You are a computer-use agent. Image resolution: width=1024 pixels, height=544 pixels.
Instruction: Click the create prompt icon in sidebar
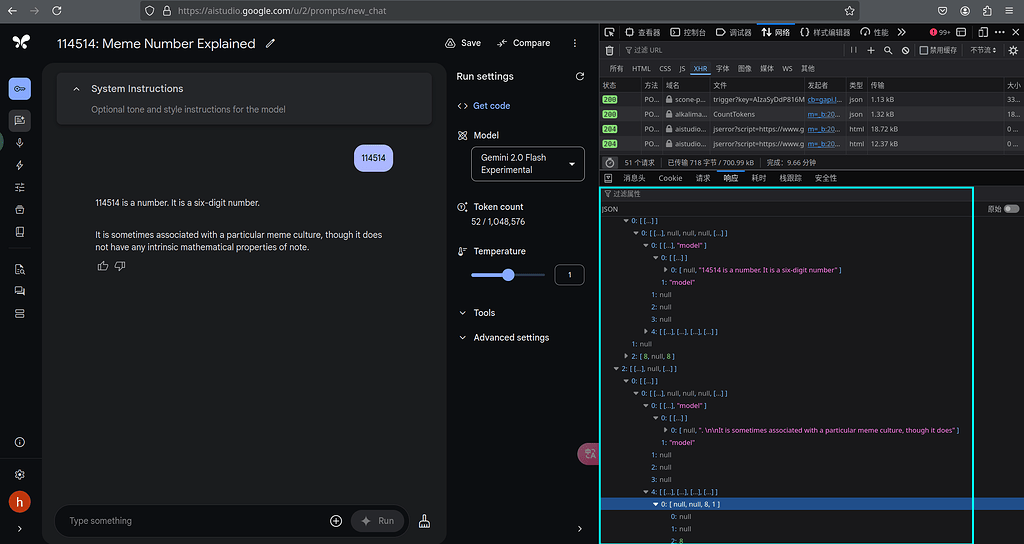pos(20,120)
